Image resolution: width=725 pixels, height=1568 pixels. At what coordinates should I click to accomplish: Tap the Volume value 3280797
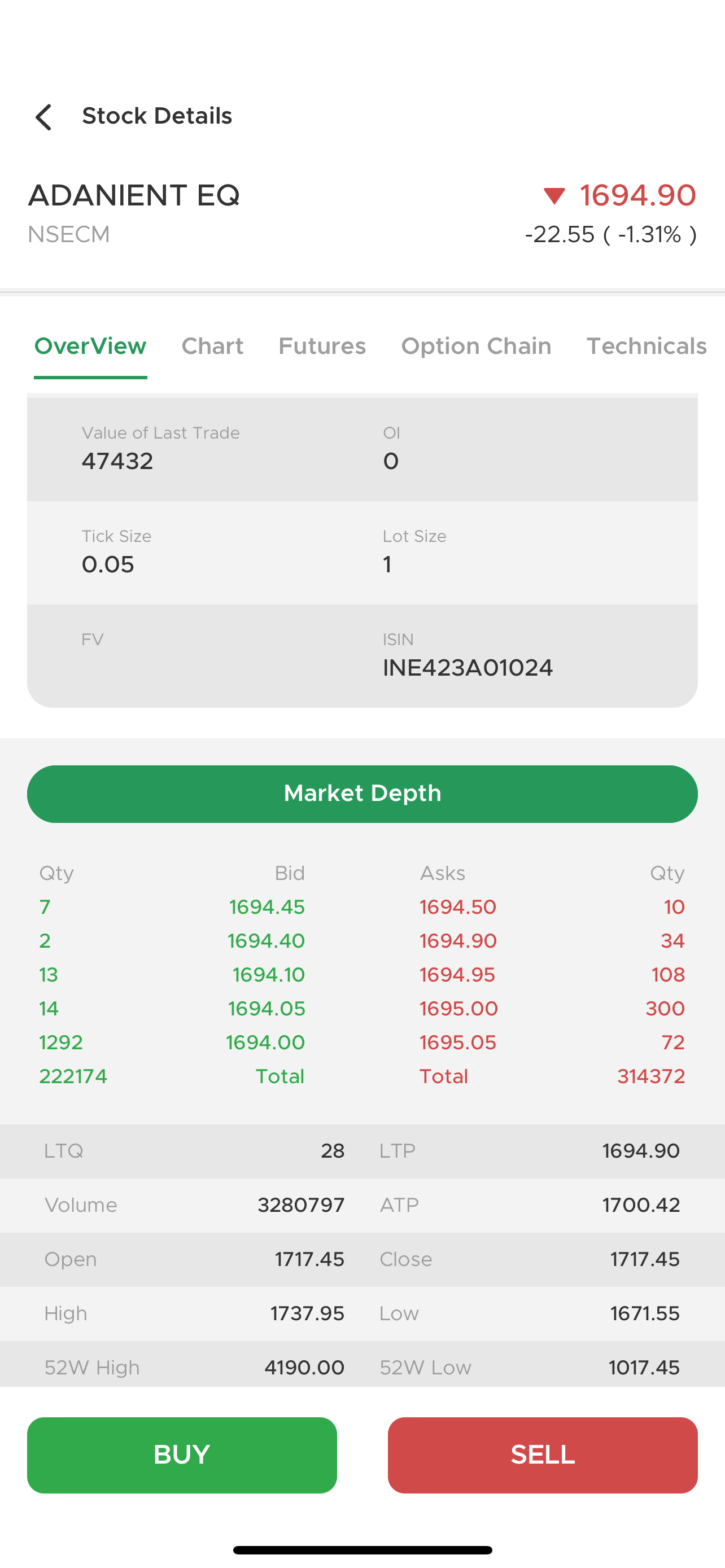(301, 1205)
